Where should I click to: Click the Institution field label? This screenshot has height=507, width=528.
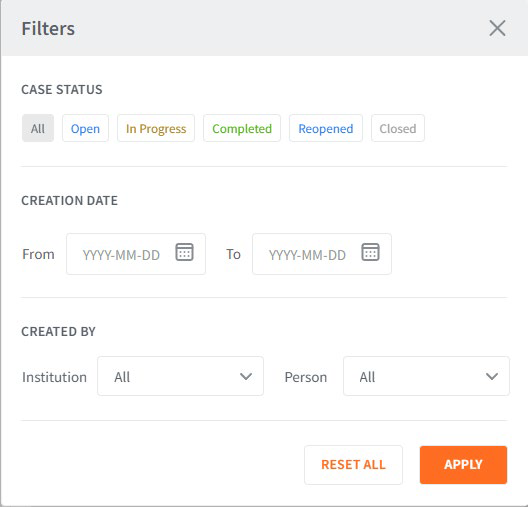tap(55, 377)
